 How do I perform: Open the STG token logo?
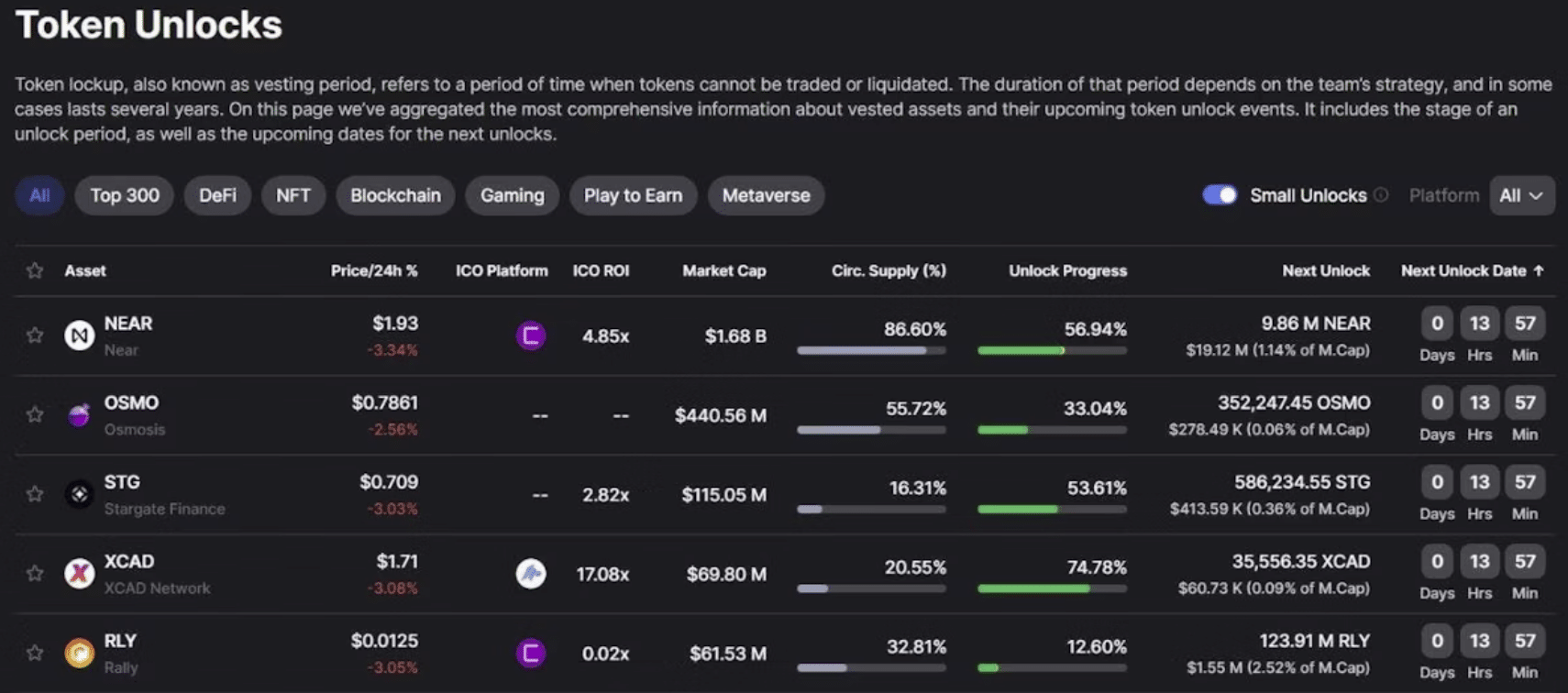click(80, 494)
